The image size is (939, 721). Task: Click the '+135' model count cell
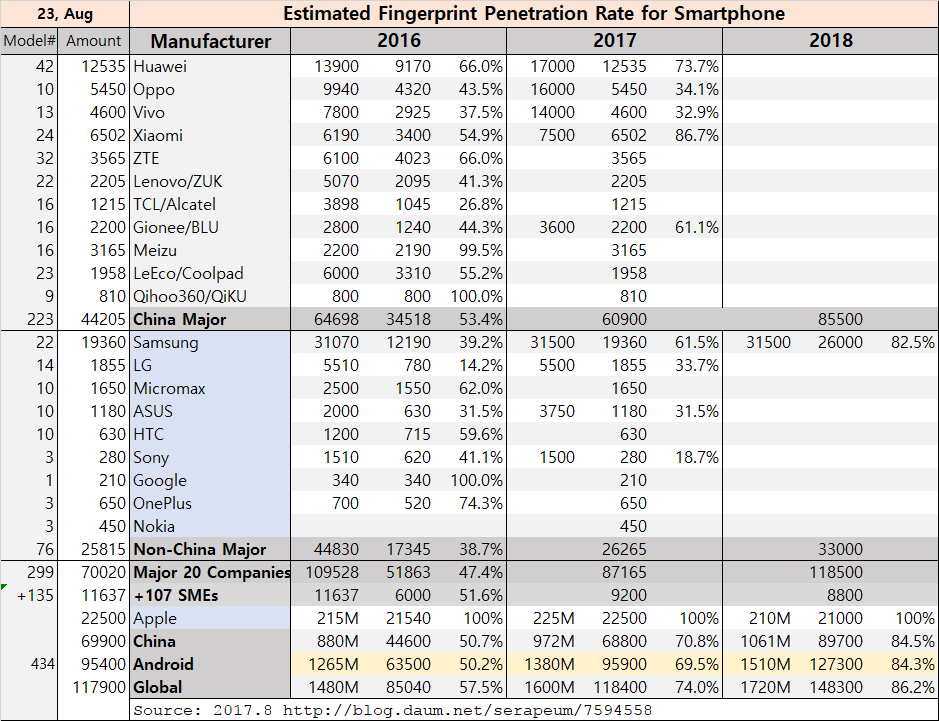point(35,595)
